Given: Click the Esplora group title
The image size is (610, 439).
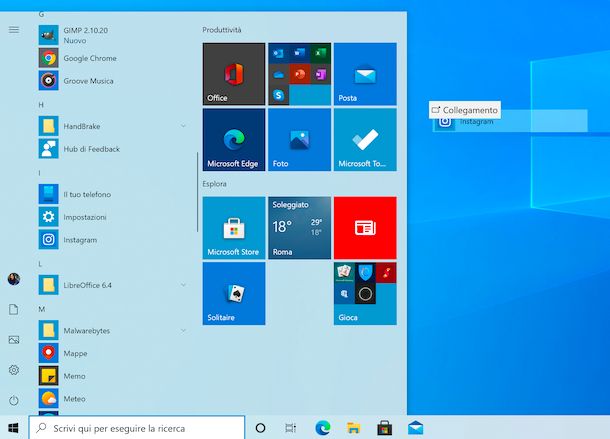Looking at the screenshot, I should coord(214,184).
